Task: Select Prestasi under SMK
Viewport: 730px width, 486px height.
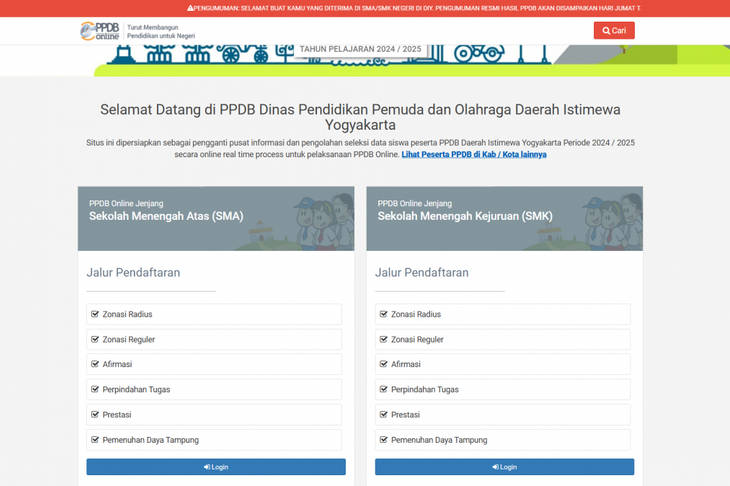Action: point(503,414)
